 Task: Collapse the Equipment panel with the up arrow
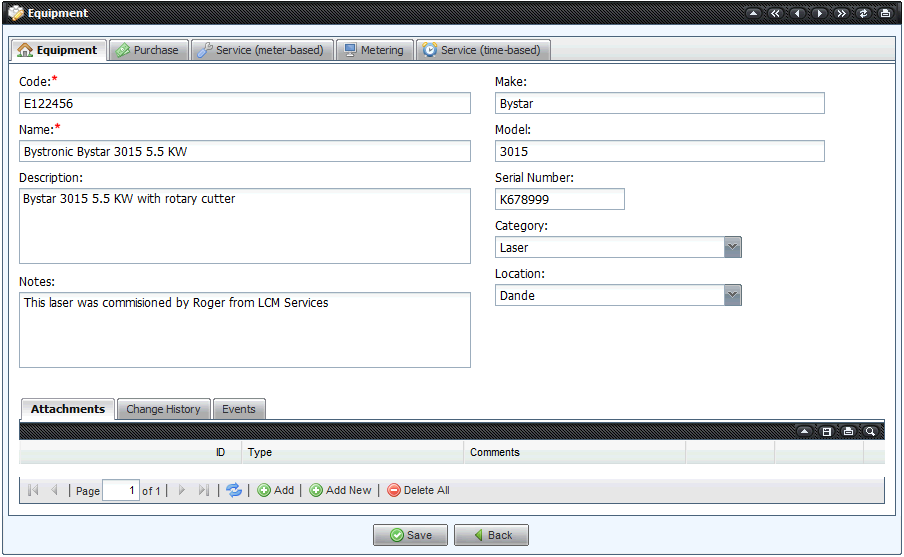pyautogui.click(x=752, y=14)
